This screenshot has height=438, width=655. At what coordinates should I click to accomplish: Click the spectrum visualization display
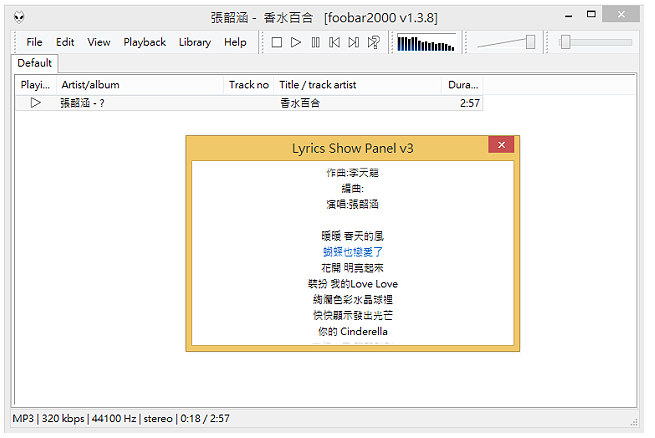point(426,42)
